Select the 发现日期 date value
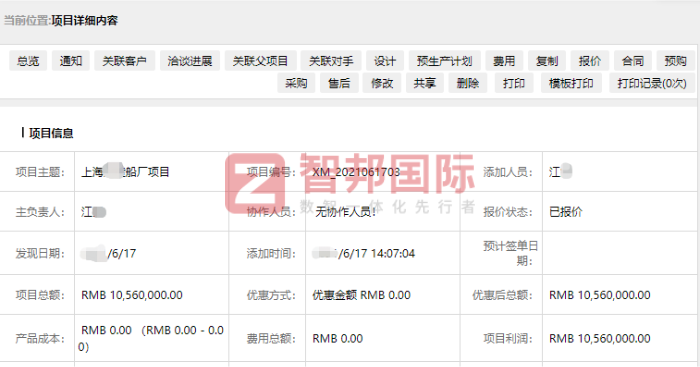Screen dimensions: 700x367 pos(108,254)
